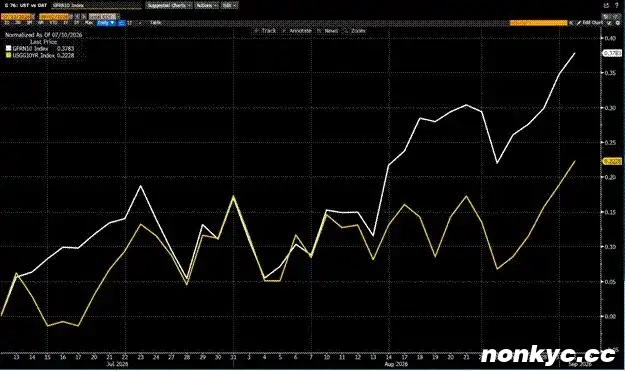Image resolution: width=625 pixels, height=371 pixels.
Task: Activate the Zoom tool
Action: tap(355, 31)
